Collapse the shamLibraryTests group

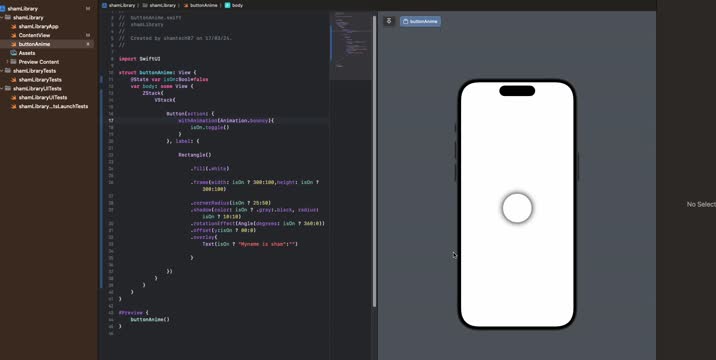[x=2, y=71]
